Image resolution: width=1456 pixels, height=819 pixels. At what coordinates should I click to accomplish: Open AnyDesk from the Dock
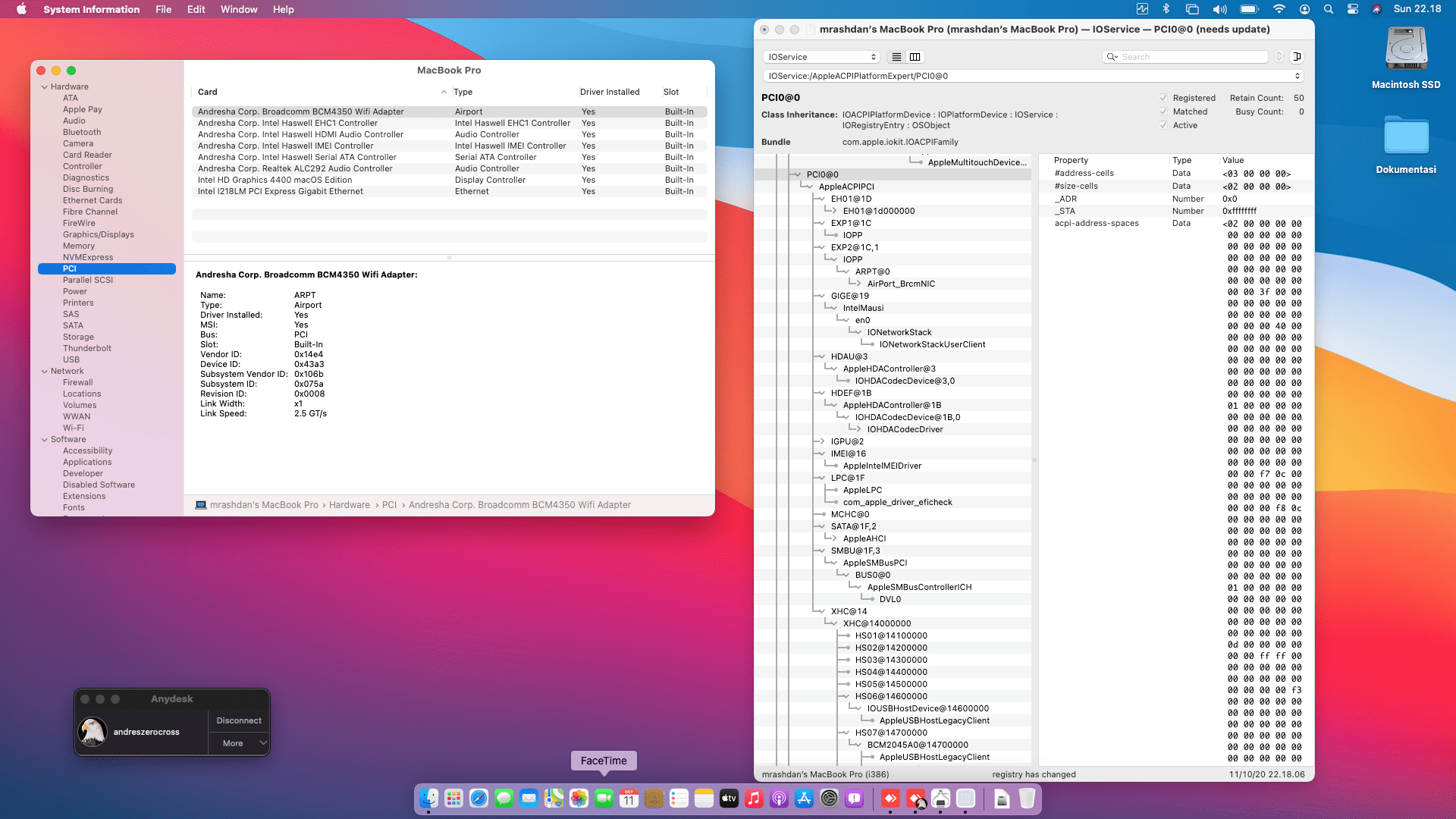coord(890,799)
